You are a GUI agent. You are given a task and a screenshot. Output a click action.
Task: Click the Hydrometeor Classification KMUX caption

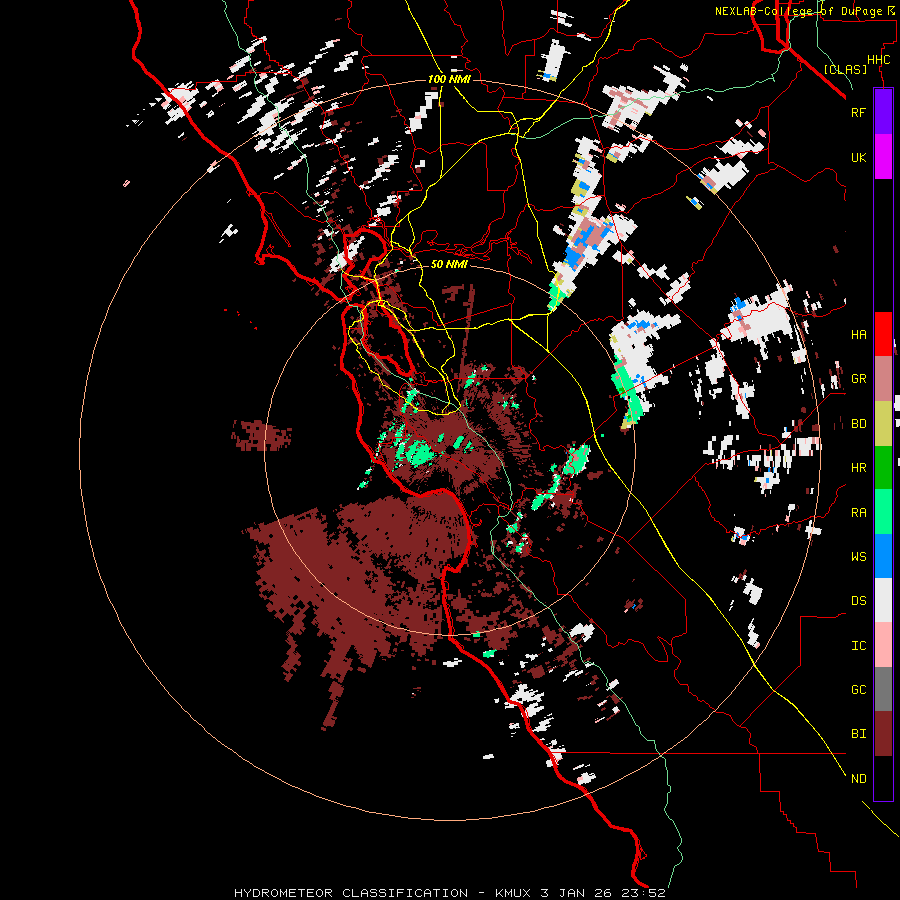(449, 893)
